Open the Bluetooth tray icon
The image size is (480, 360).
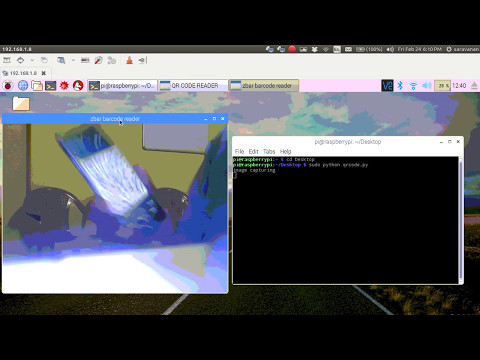(400, 86)
